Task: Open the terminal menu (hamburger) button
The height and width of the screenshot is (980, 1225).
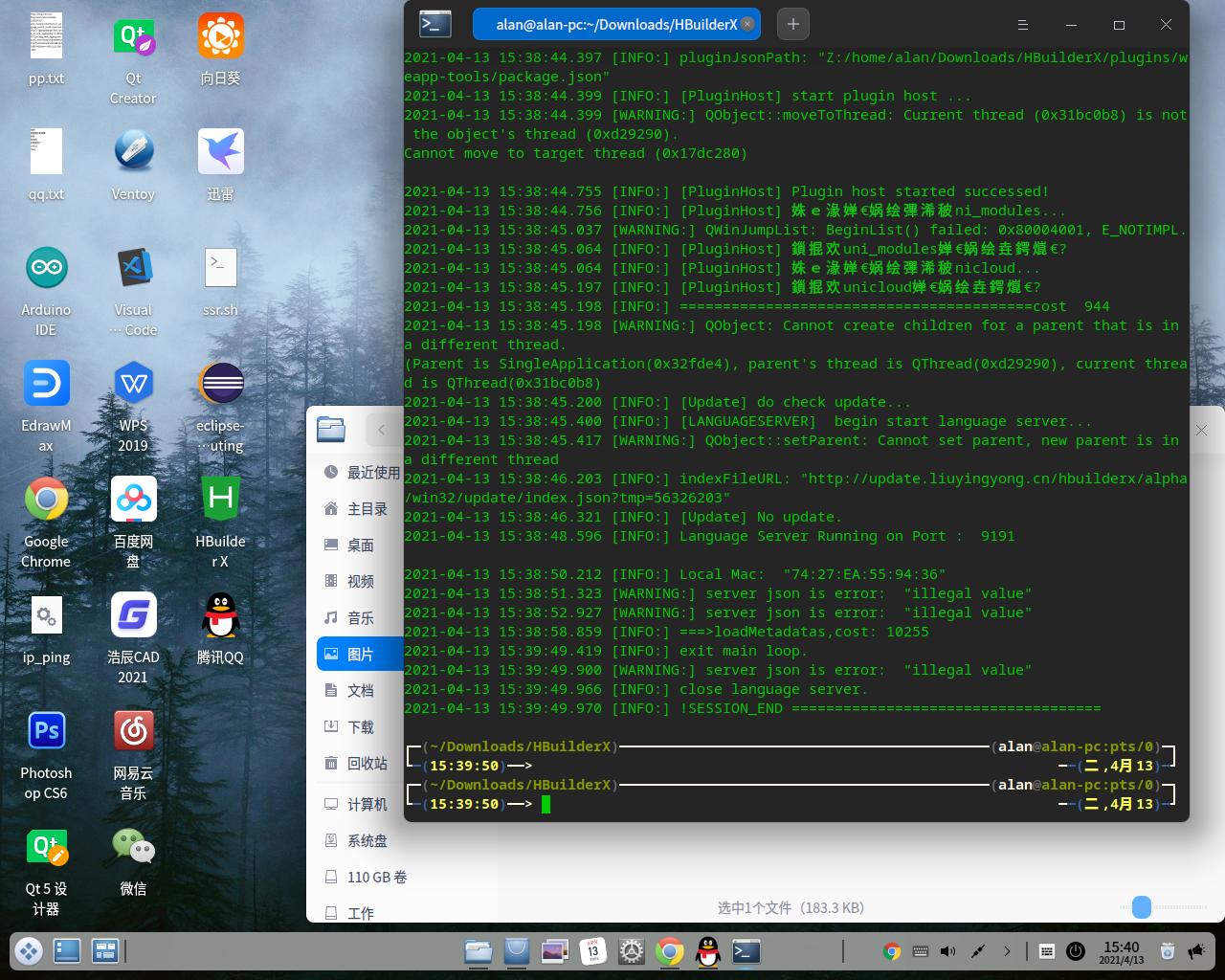Action: pyautogui.click(x=1022, y=25)
